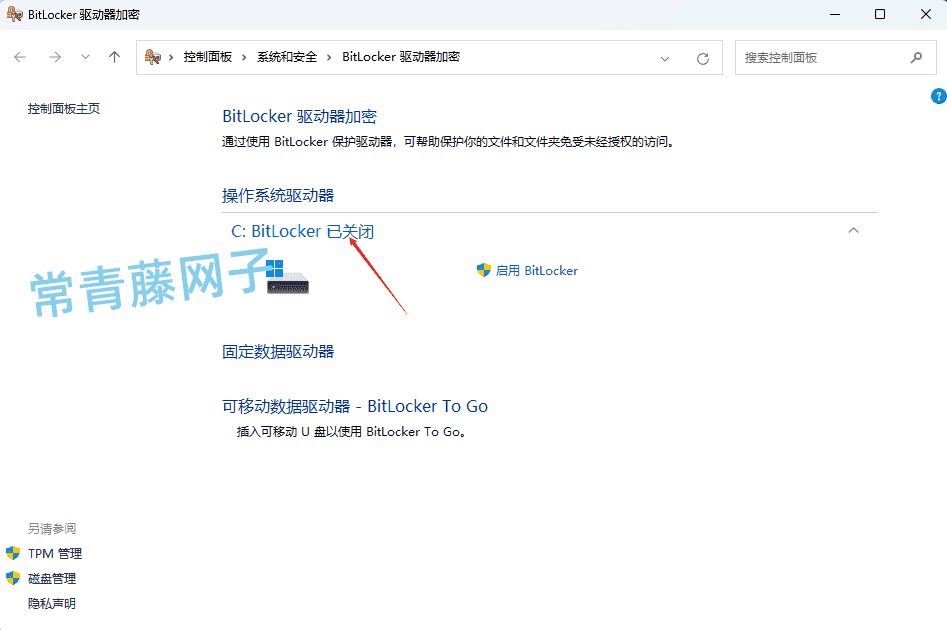Screen dimensions: 947x630
Task: Open 磁盘管理 link
Action: [52, 579]
